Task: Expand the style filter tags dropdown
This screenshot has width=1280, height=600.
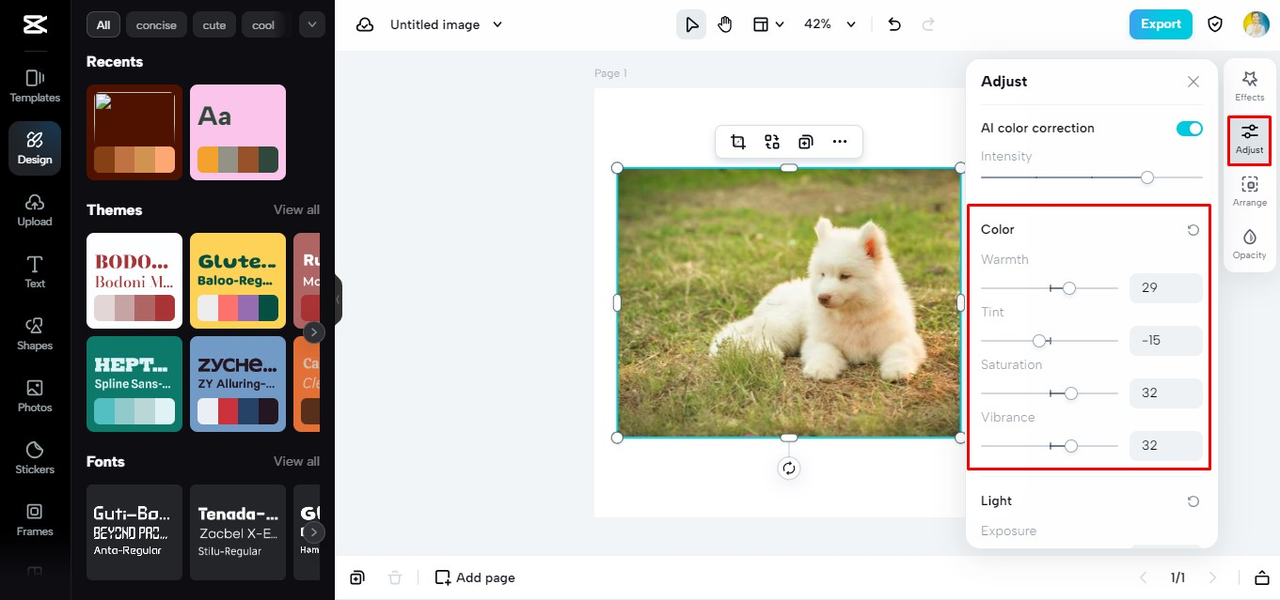Action: [312, 25]
